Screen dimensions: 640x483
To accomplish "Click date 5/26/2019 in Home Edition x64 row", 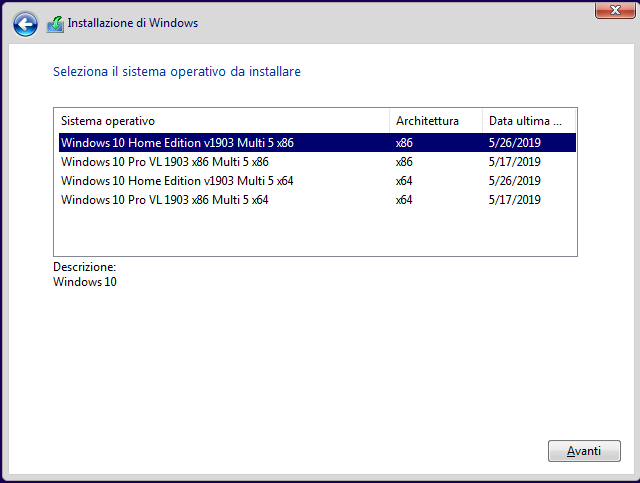I will pyautogui.click(x=515, y=180).
